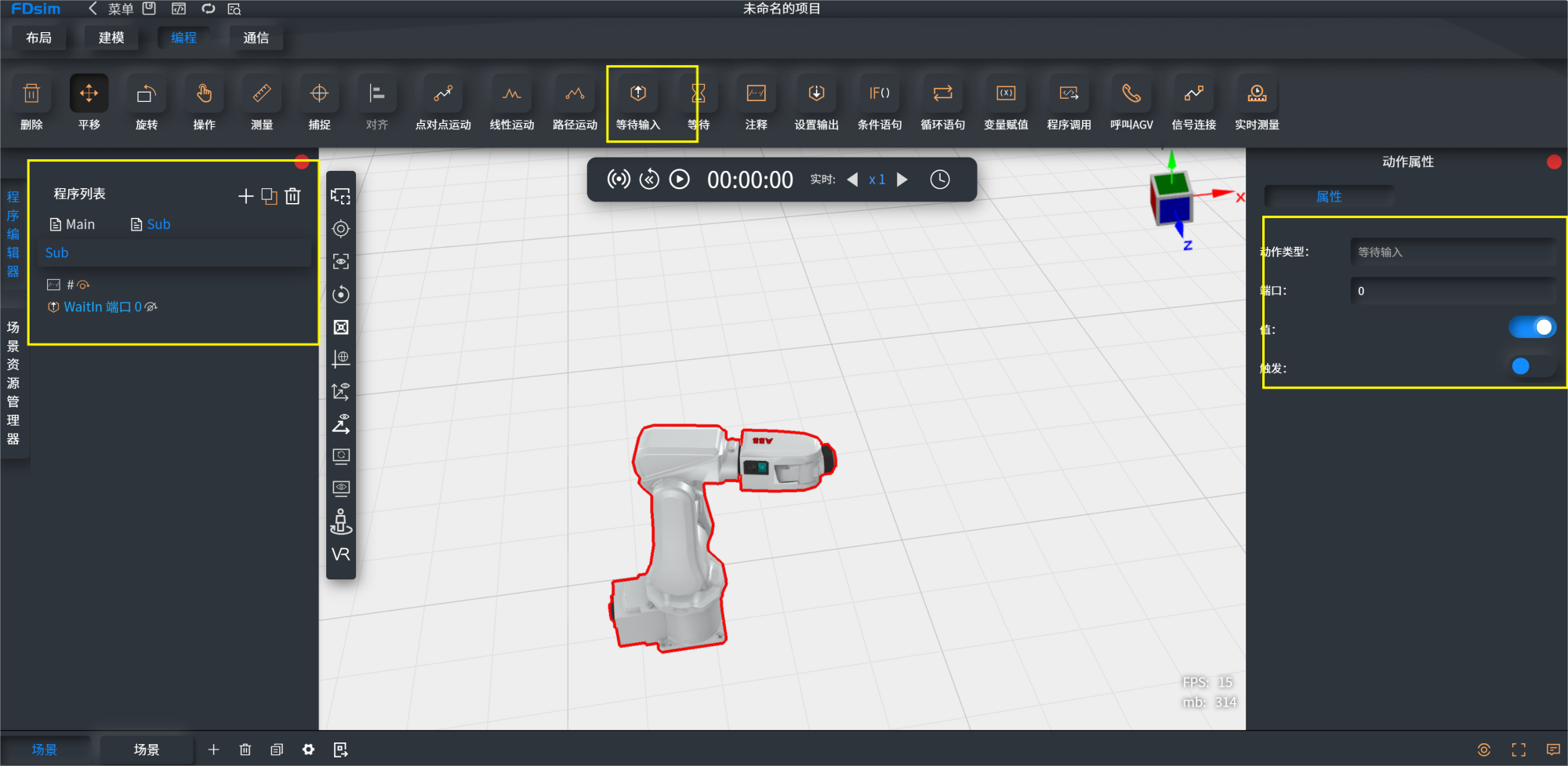Click the 呼叫AGV phone icon
The height and width of the screenshot is (766, 1568).
1131,94
